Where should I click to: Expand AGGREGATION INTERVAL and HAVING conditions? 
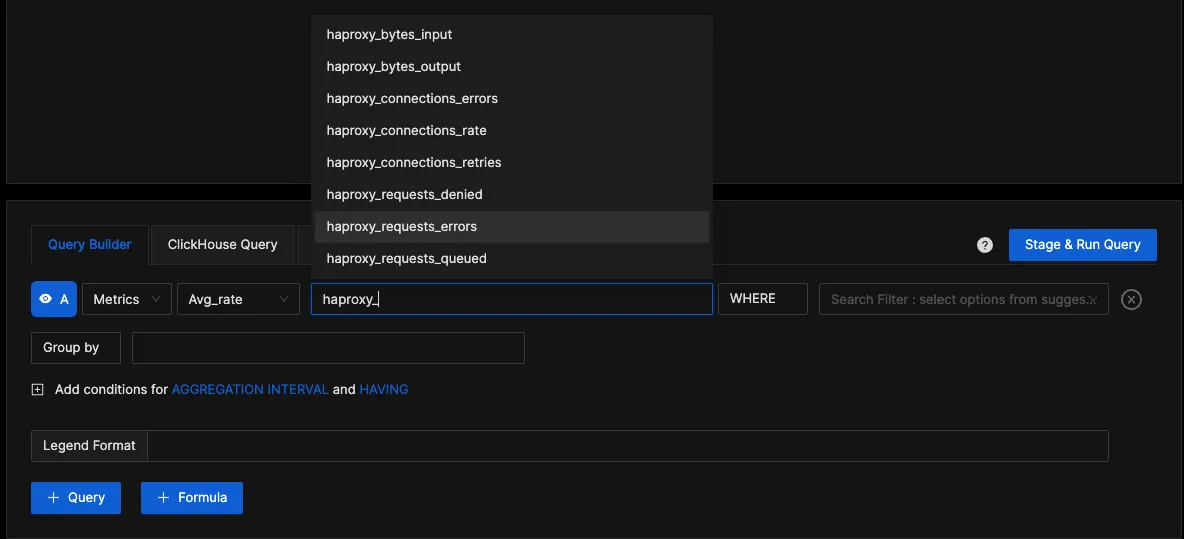(38, 390)
